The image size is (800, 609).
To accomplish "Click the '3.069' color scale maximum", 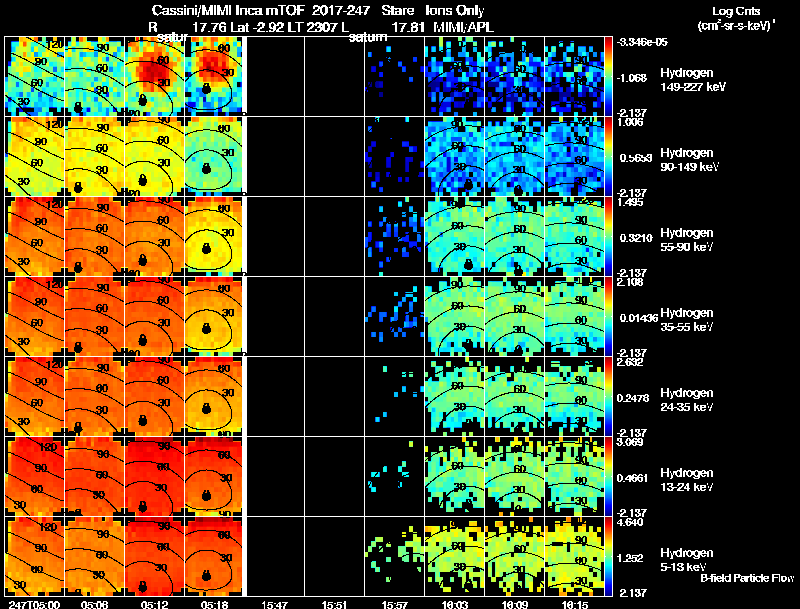I will point(630,442).
